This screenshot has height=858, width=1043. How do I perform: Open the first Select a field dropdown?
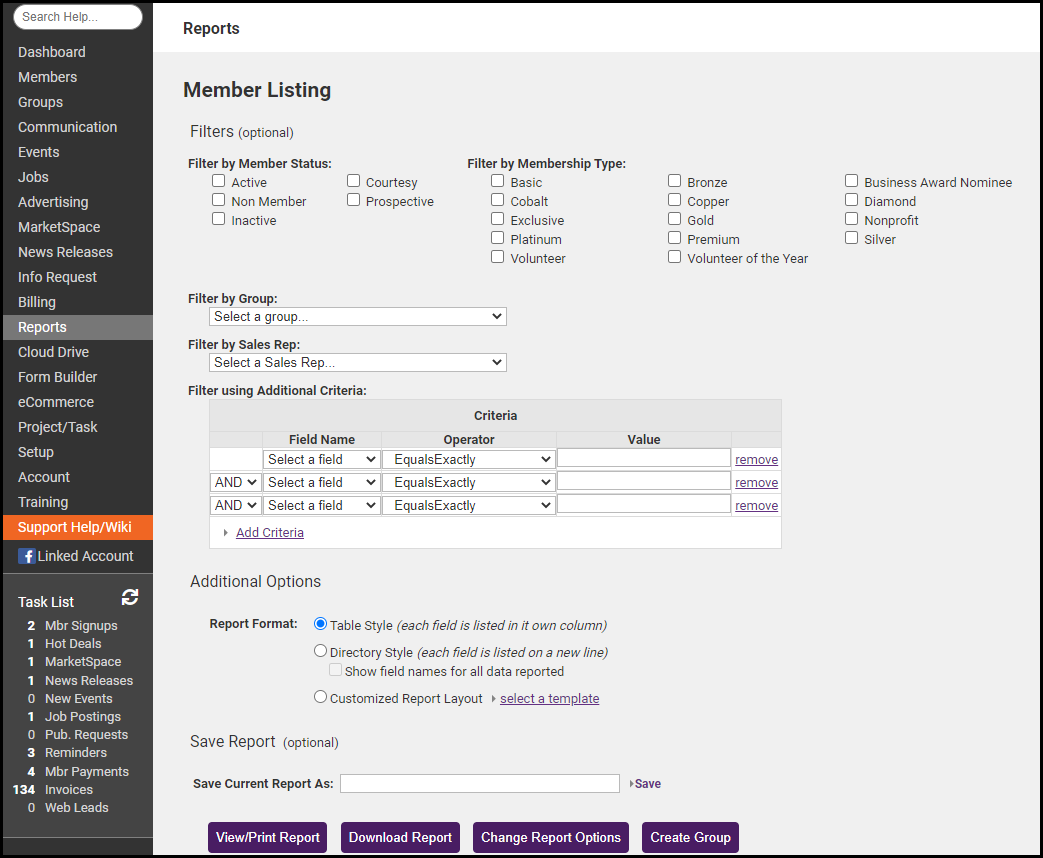(x=321, y=459)
